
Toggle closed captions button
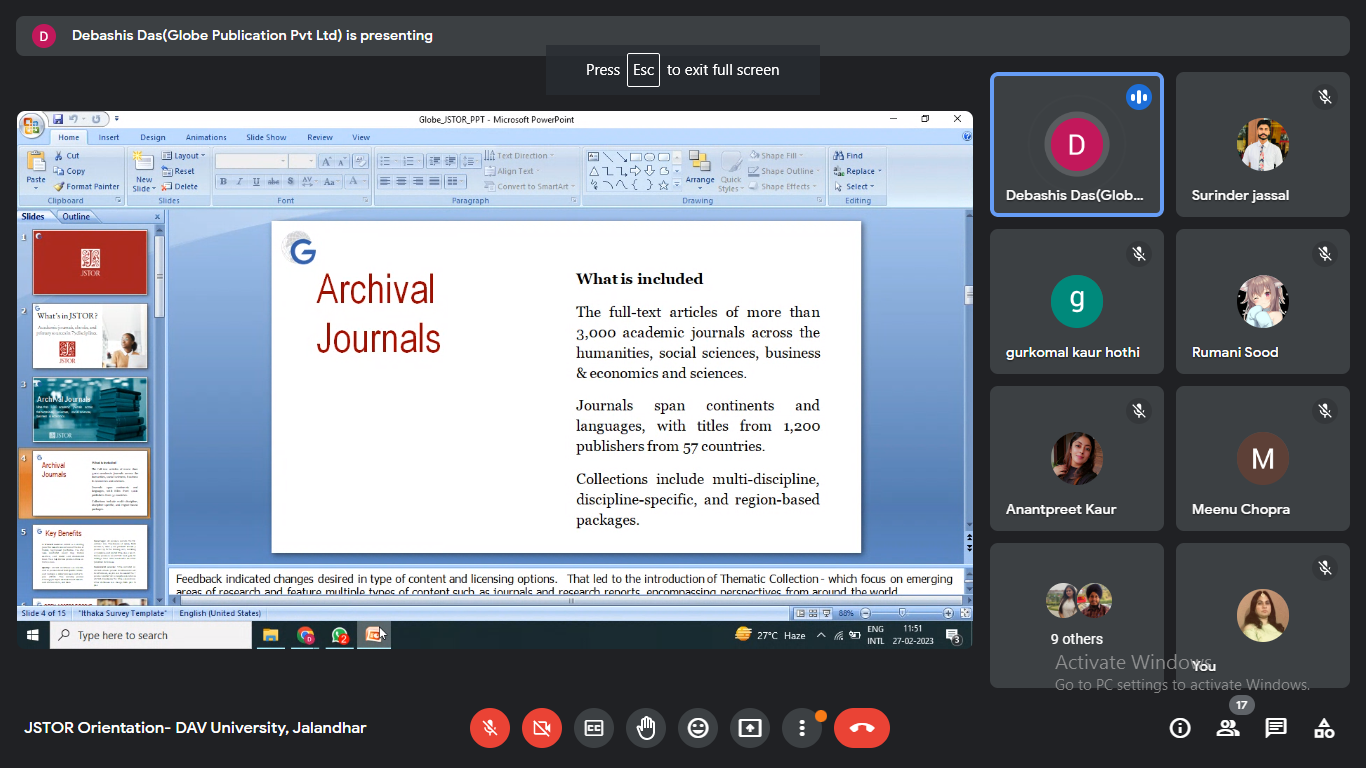[594, 729]
